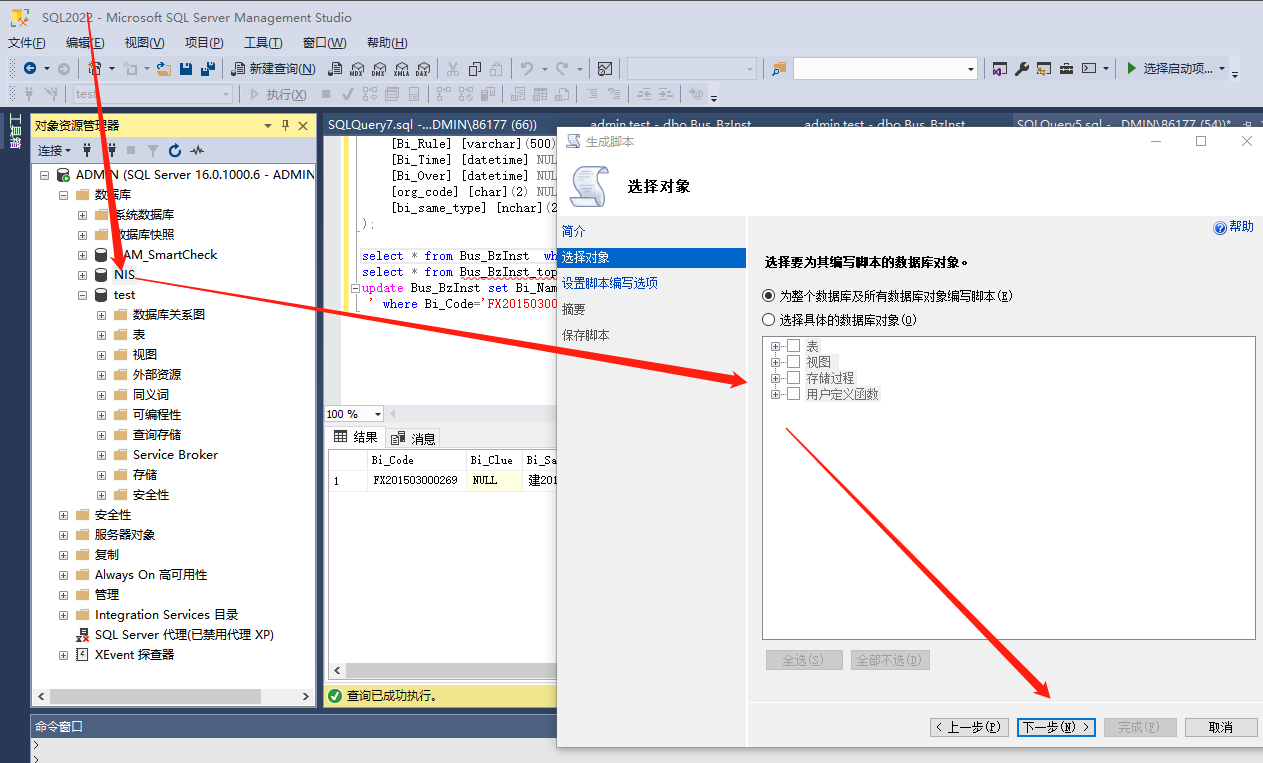Switch to the 结果 results tab
Viewport: 1263px width, 763px height.
(356, 437)
